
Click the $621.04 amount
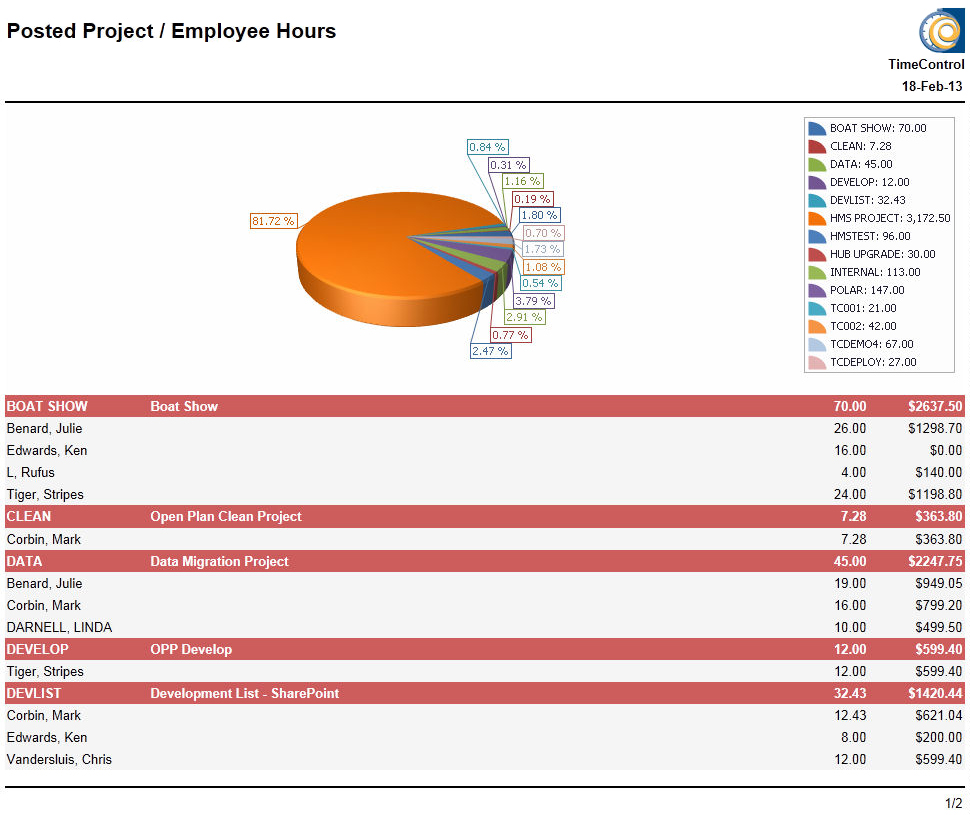point(939,715)
